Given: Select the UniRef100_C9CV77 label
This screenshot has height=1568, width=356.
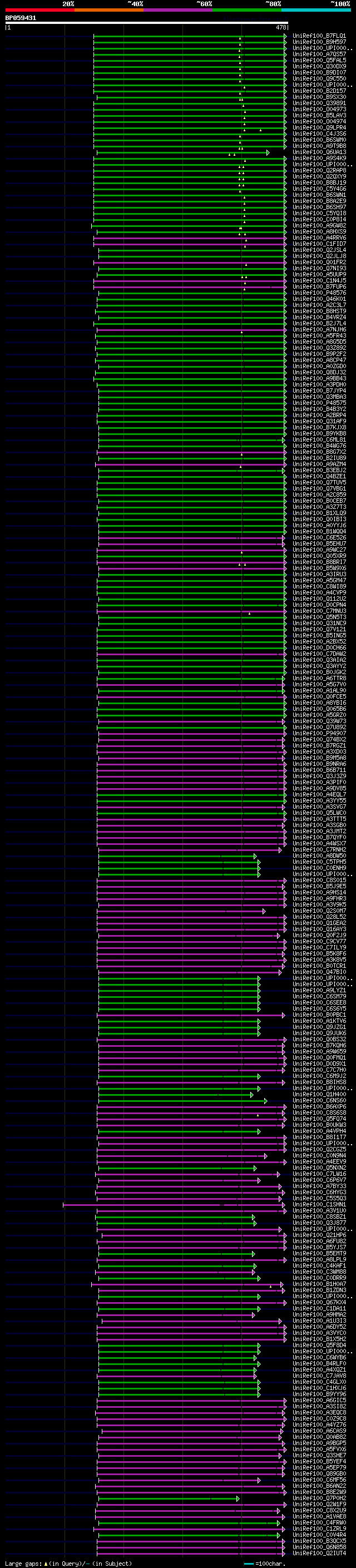Looking at the screenshot, I should (319, 942).
